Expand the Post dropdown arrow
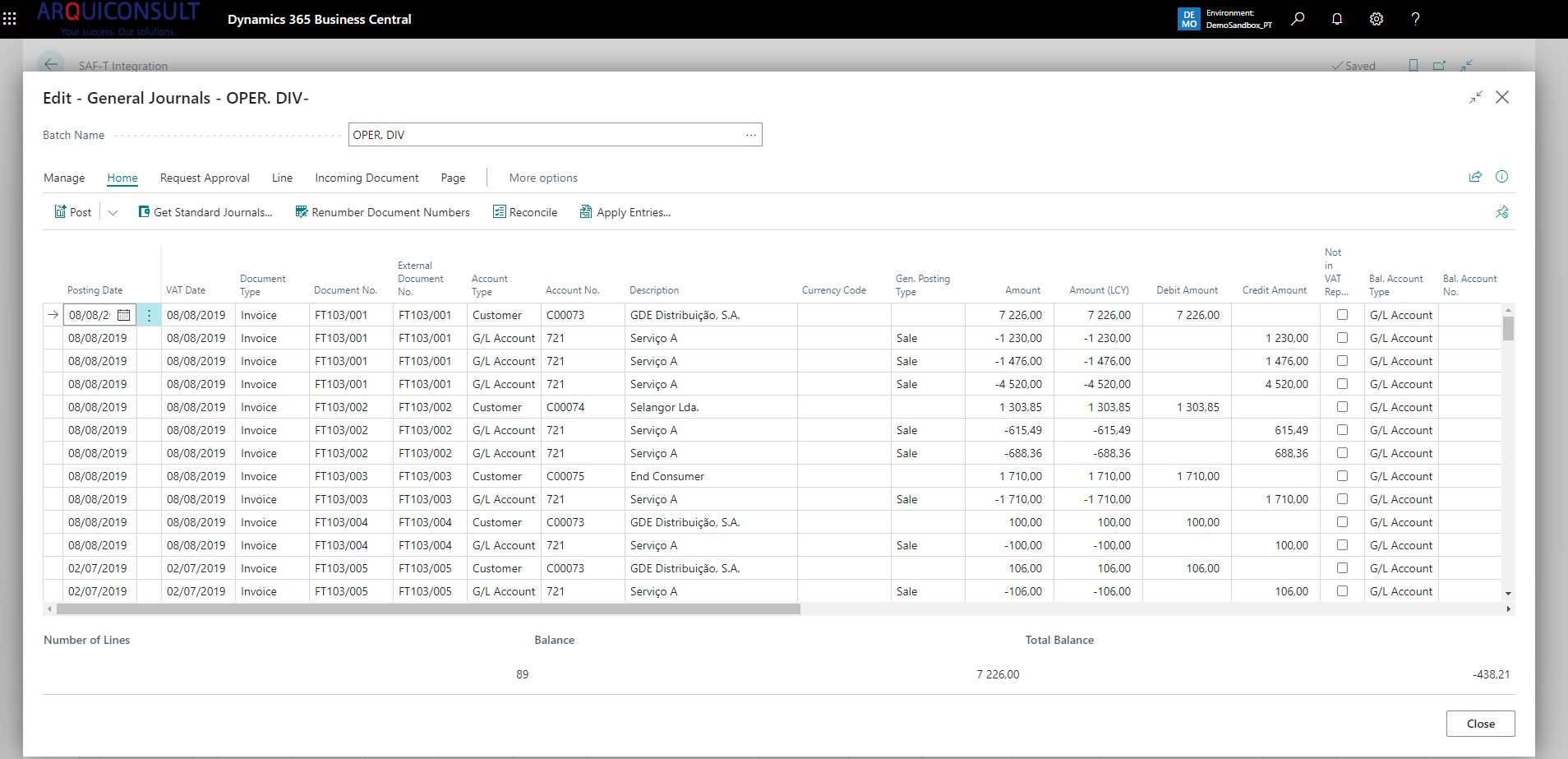1568x759 pixels. 113,212
